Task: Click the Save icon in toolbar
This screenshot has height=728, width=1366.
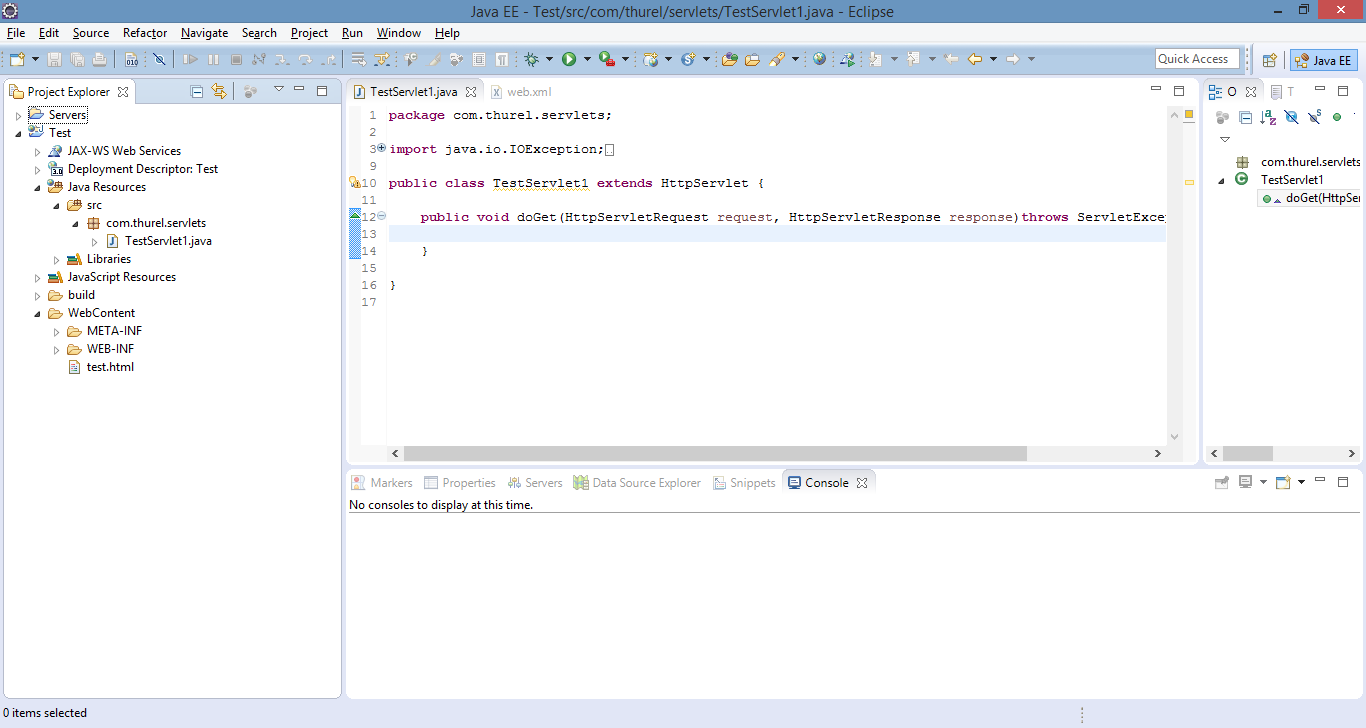Action: pos(55,60)
